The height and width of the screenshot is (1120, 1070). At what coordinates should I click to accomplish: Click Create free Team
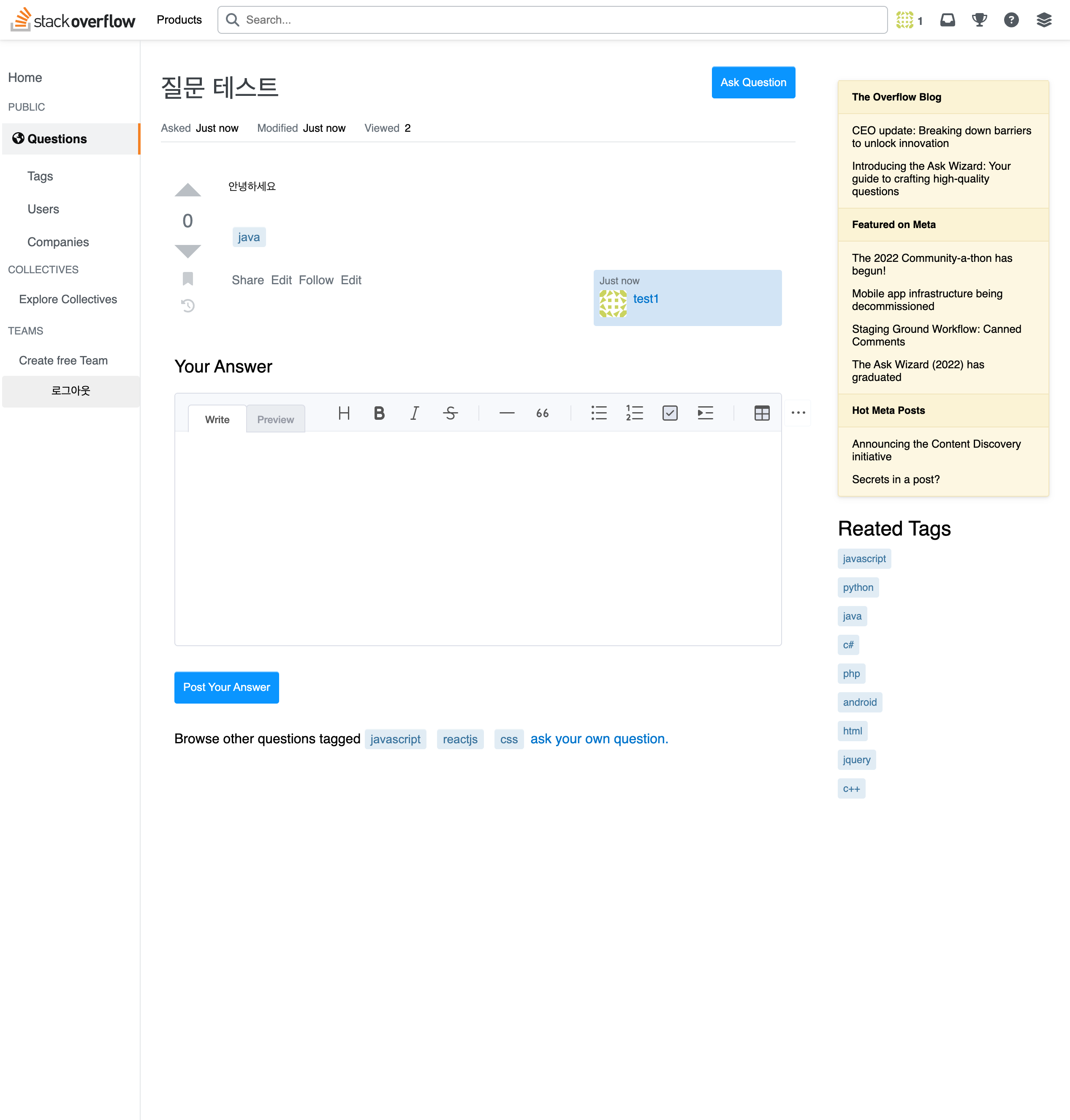pyautogui.click(x=63, y=361)
